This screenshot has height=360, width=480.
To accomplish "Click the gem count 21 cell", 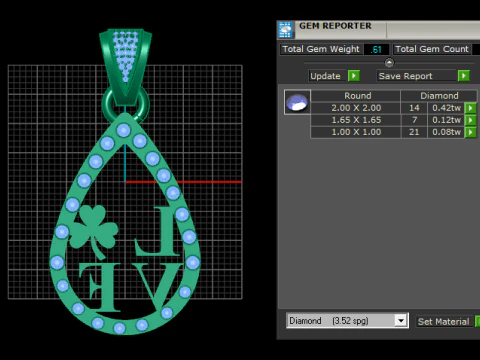I will 414,132.
